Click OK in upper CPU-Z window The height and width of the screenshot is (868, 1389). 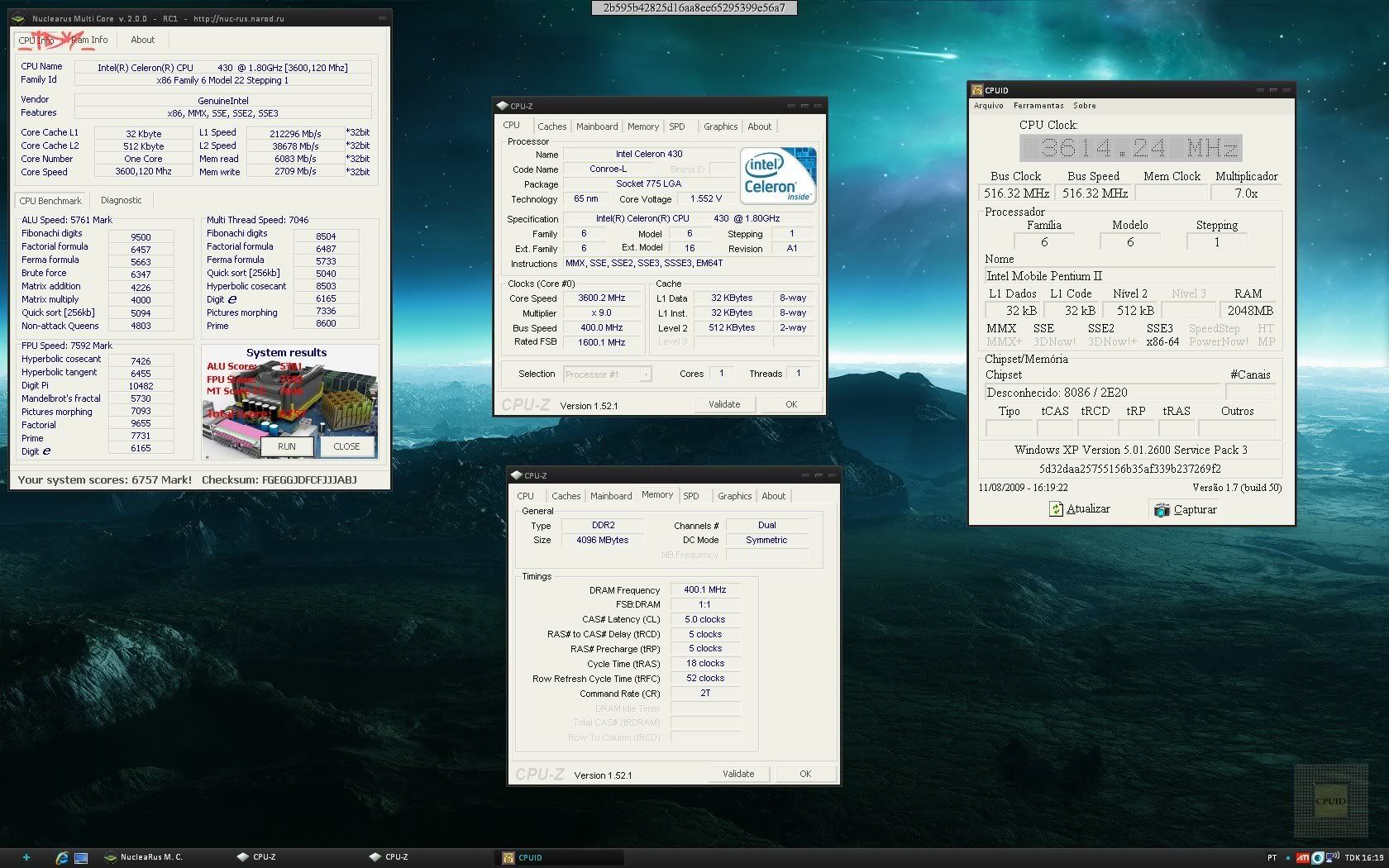pos(791,404)
